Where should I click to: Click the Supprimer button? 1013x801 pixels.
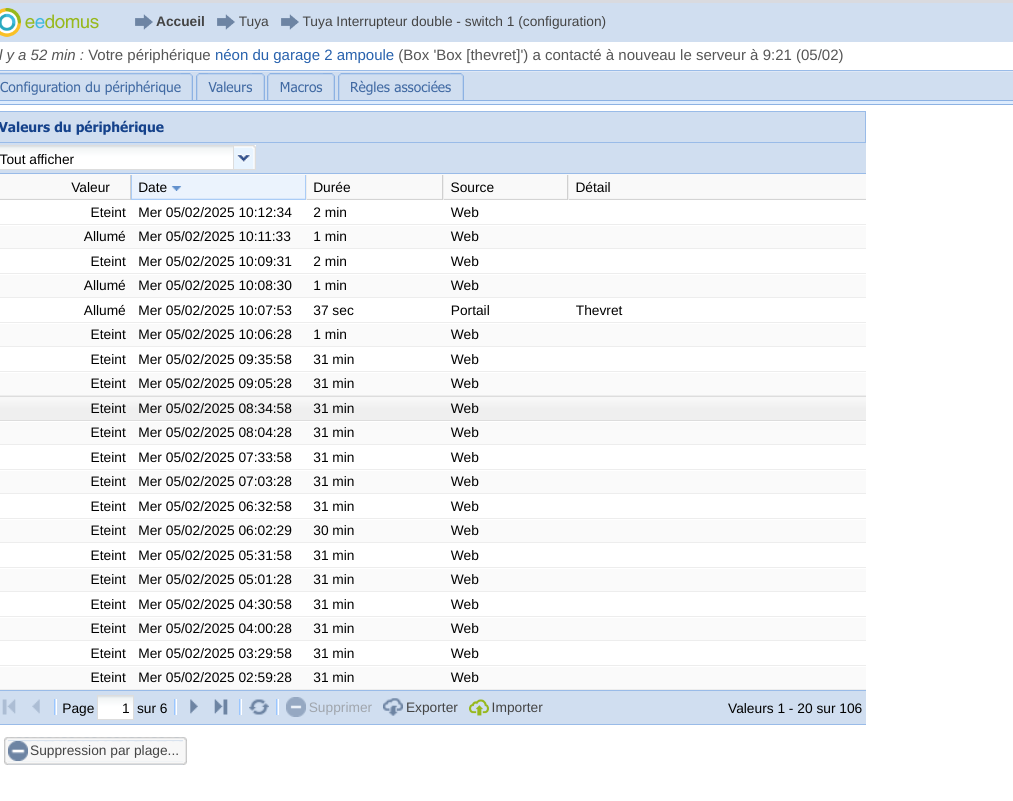[329, 707]
